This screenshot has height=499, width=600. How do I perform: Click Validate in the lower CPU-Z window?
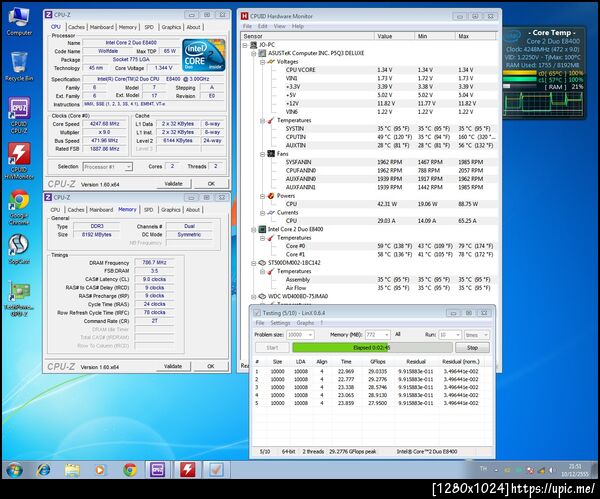click(x=173, y=366)
